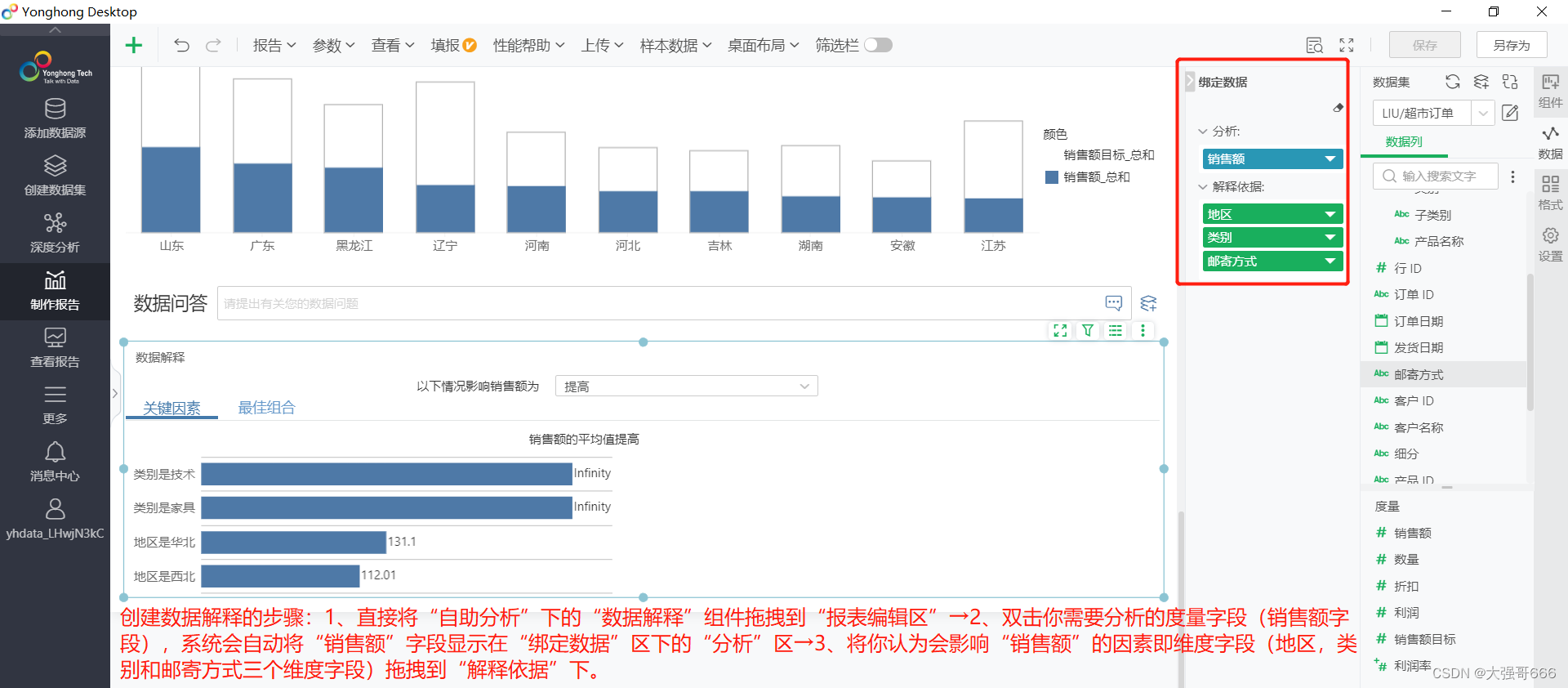
Task: Click the dataset layers icon beside refresh
Action: [1481, 82]
